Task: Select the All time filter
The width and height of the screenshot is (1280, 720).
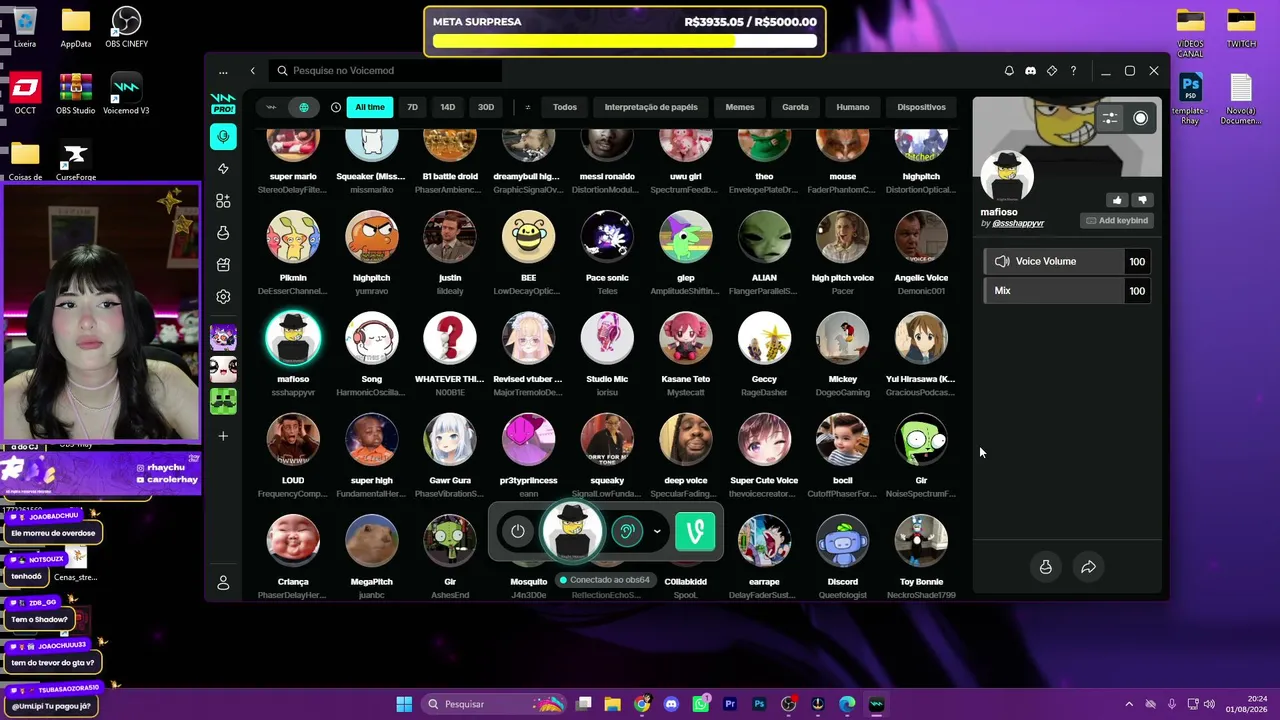Action: point(370,107)
